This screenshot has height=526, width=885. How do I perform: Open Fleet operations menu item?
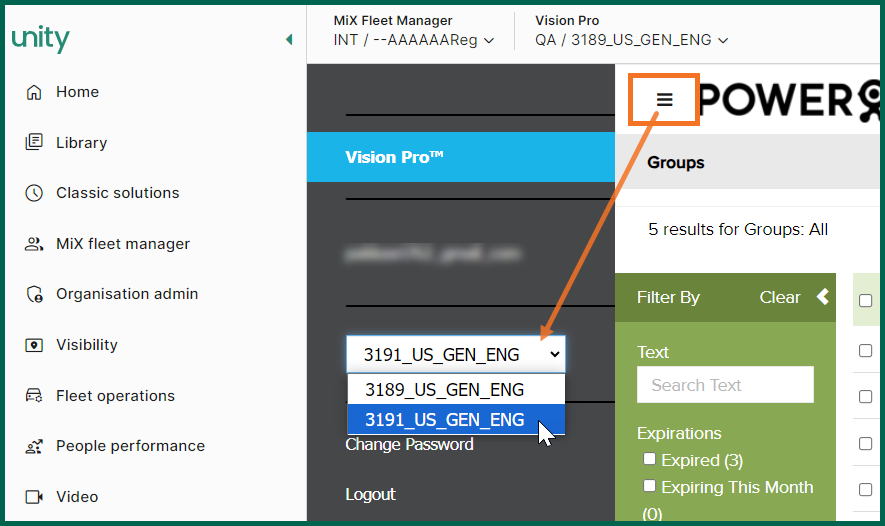tap(115, 396)
